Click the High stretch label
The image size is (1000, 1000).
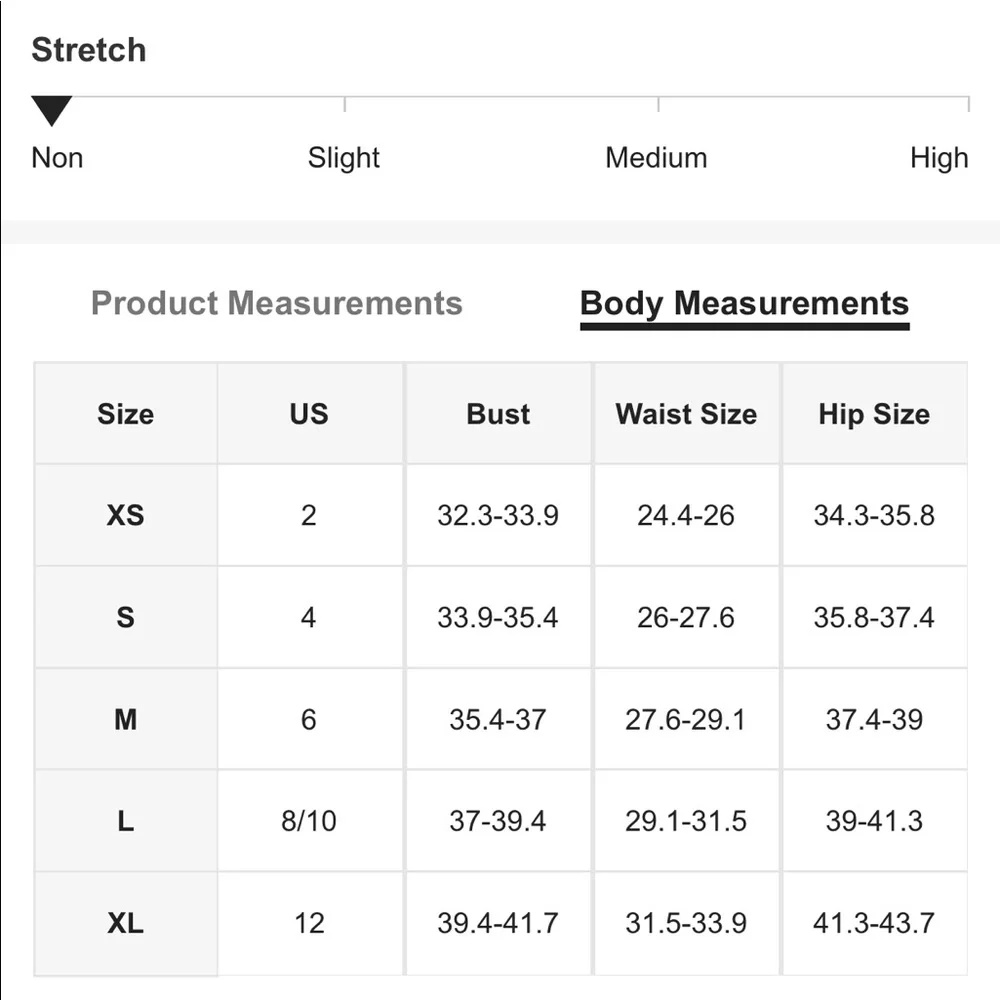[939, 158]
